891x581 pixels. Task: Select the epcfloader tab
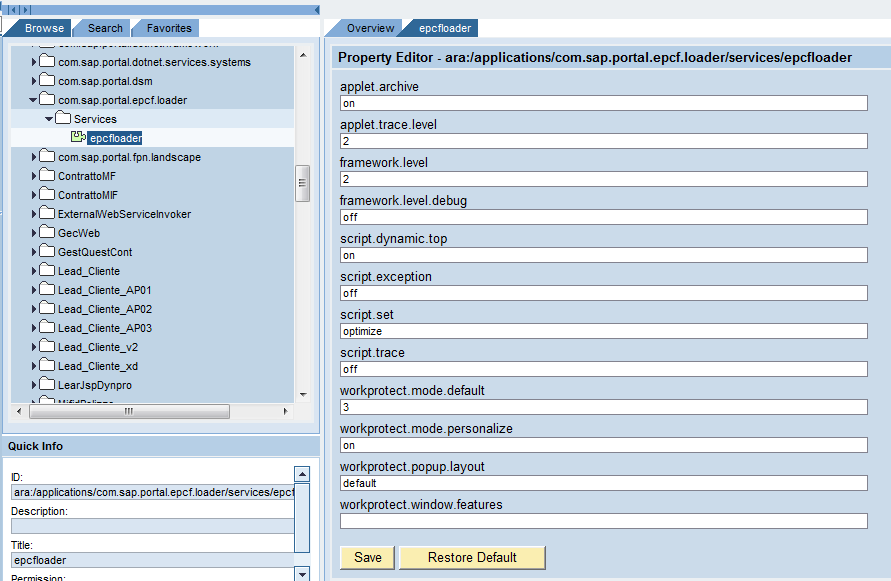(445, 28)
